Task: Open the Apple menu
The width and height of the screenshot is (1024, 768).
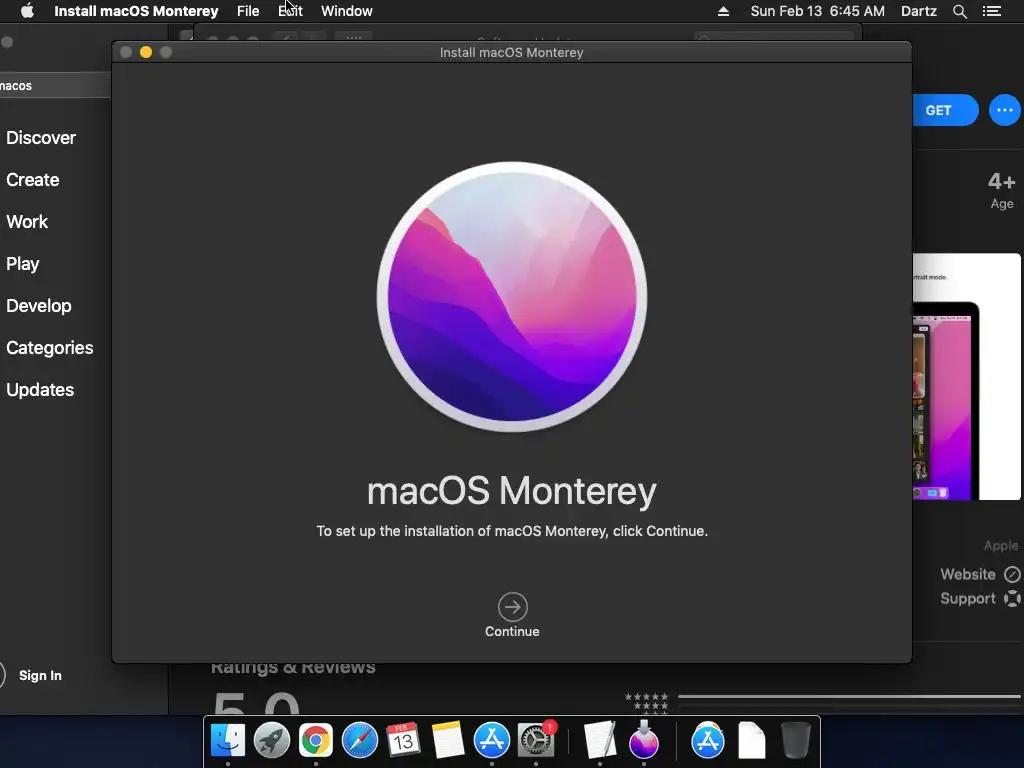Action: 27,11
